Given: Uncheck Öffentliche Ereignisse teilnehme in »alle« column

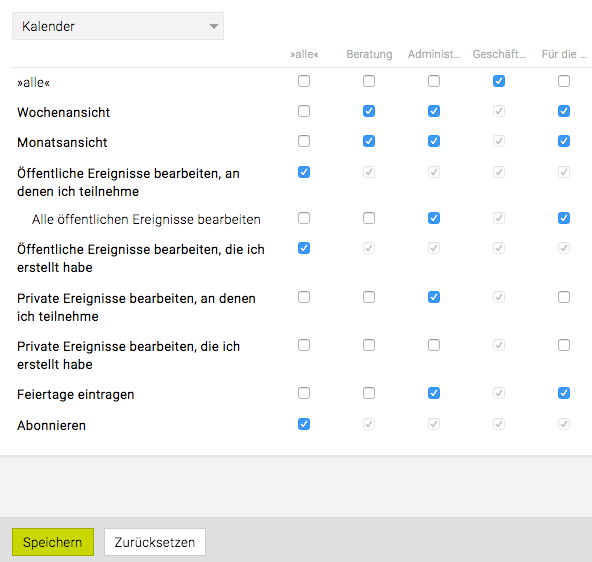Looking at the screenshot, I should [304, 172].
